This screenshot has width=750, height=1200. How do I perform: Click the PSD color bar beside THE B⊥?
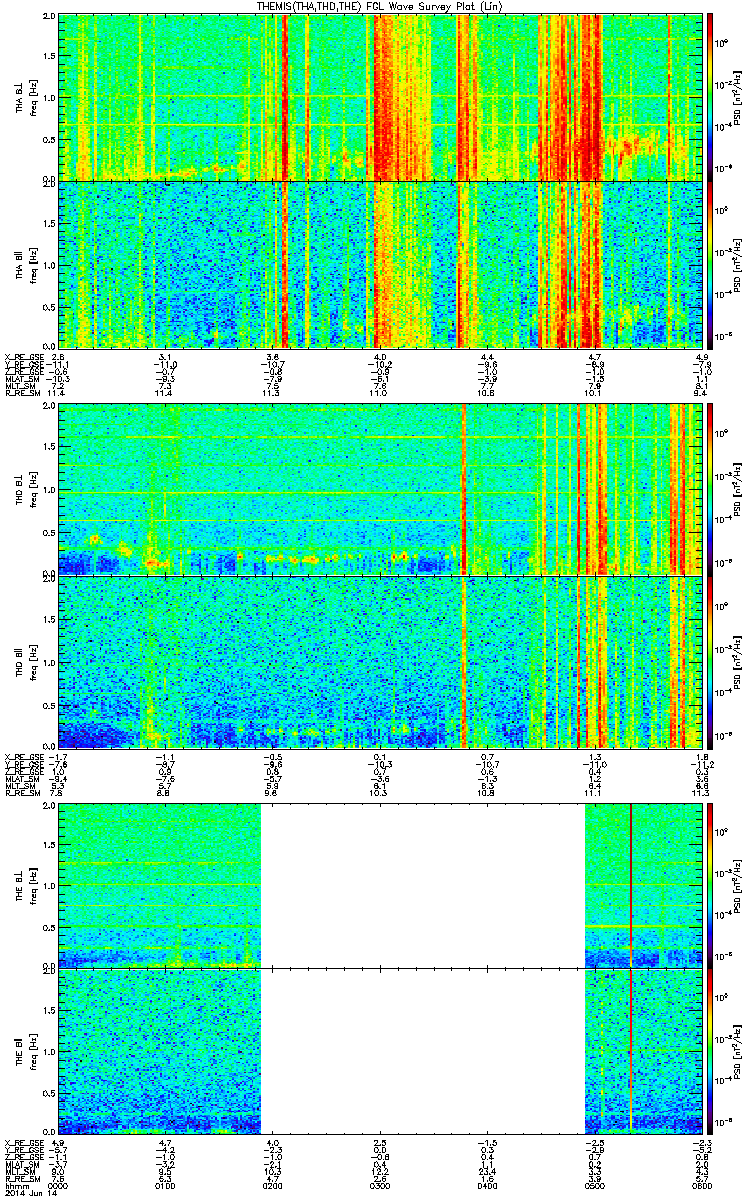click(711, 885)
